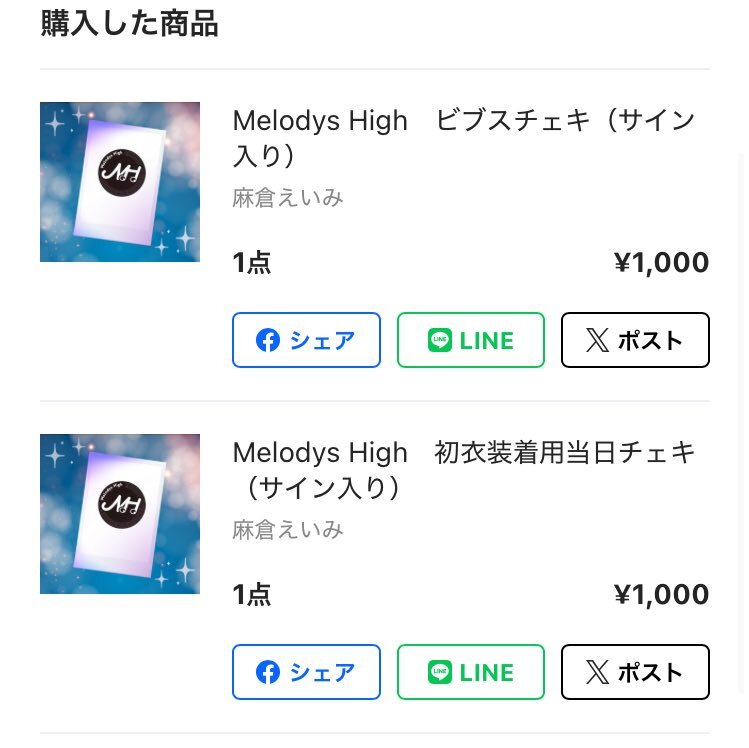Visit 麻倉えいみ shop under 初衣装着用当日チェキ item
The image size is (749, 748).
click(x=288, y=530)
